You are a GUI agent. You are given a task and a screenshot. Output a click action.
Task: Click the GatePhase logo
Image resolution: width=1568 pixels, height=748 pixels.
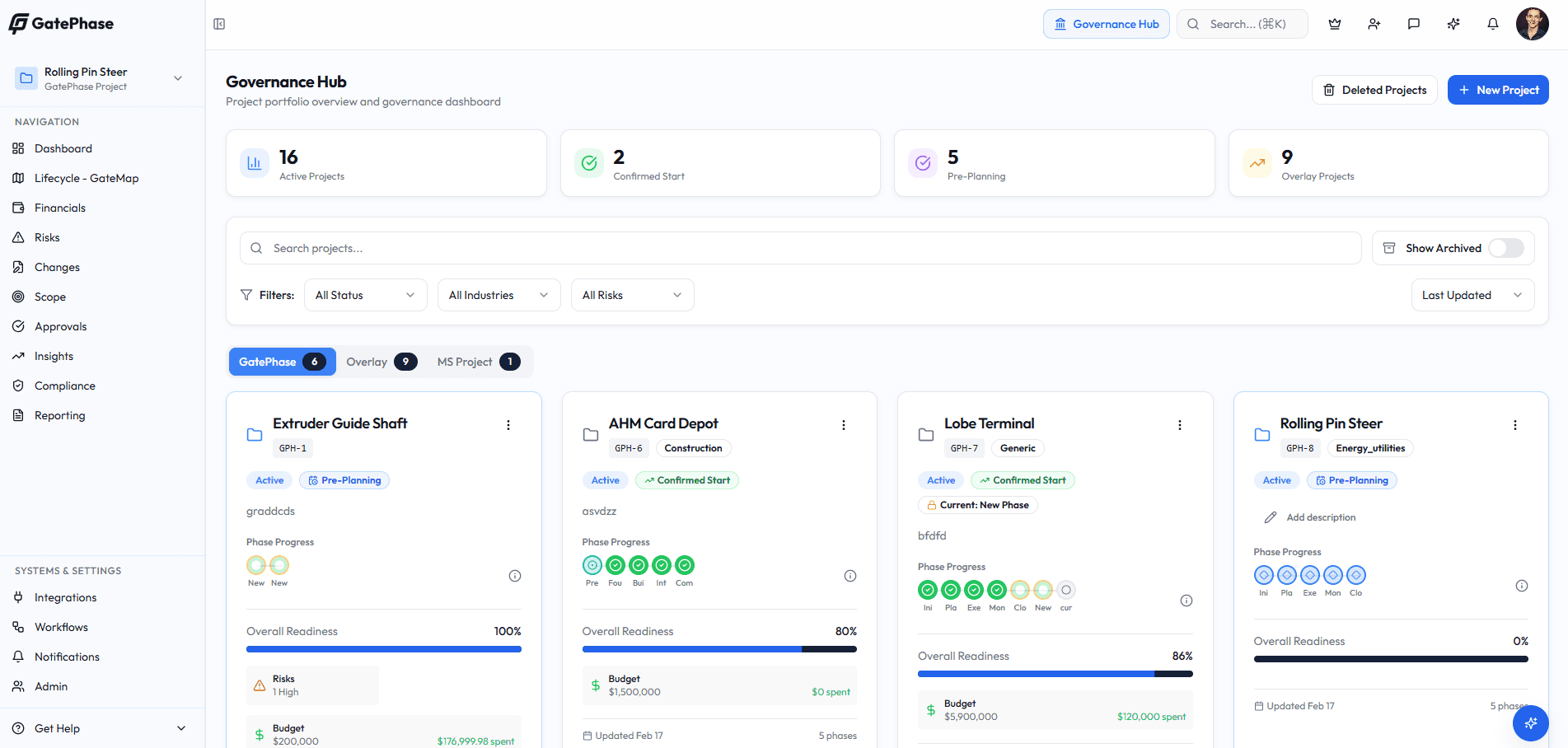tap(62, 24)
